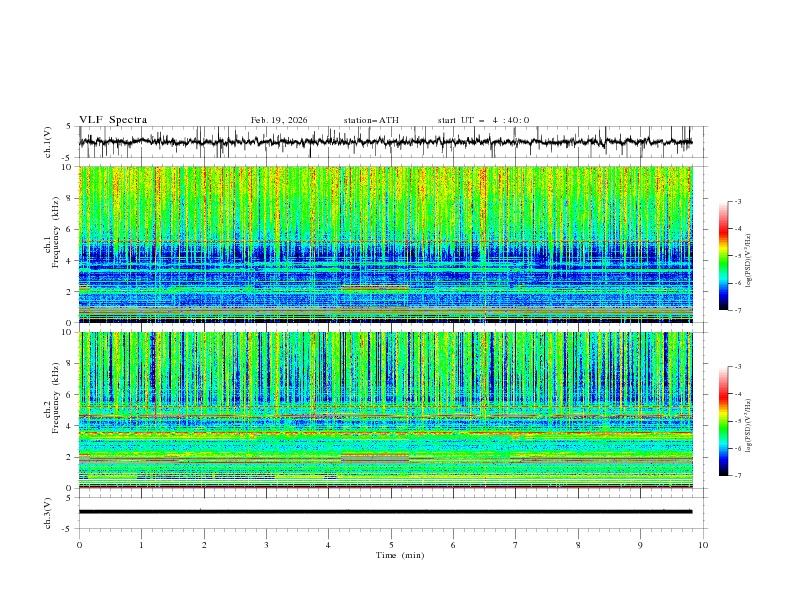Select the Feb. 19, 2026 date label
792x612 pixels.
[x=279, y=120]
